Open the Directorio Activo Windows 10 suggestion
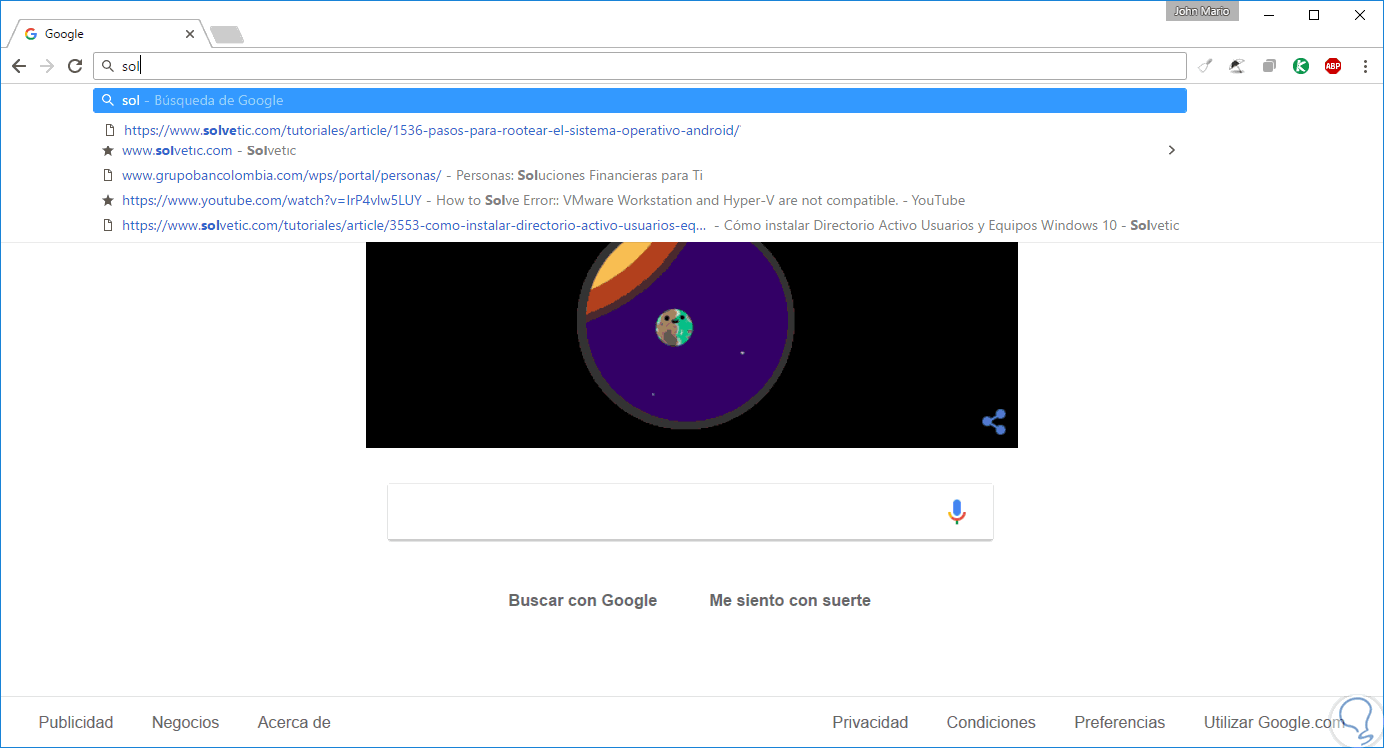This screenshot has height=748, width=1384. [640, 225]
